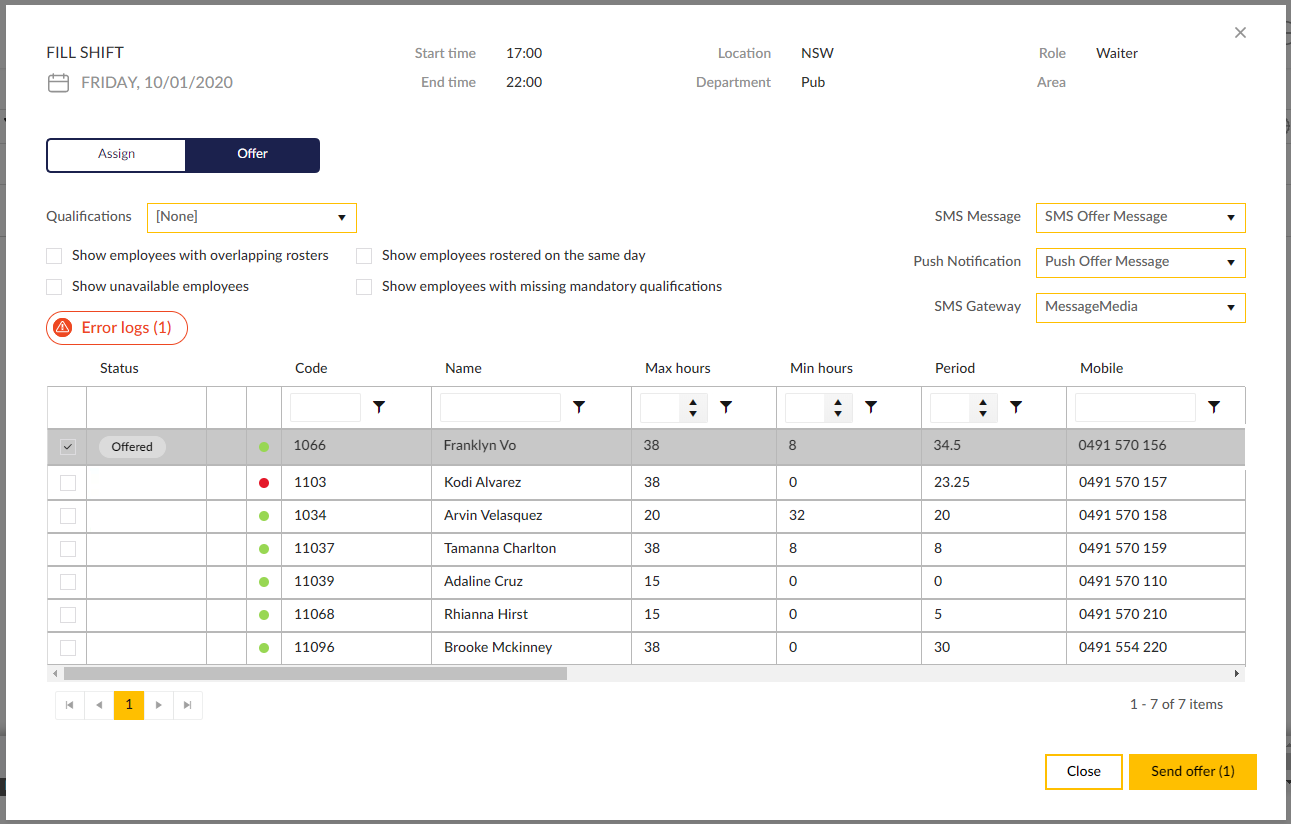Click the horizontal scrollbar thumb under the grid
The height and width of the screenshot is (824, 1291).
point(315,674)
